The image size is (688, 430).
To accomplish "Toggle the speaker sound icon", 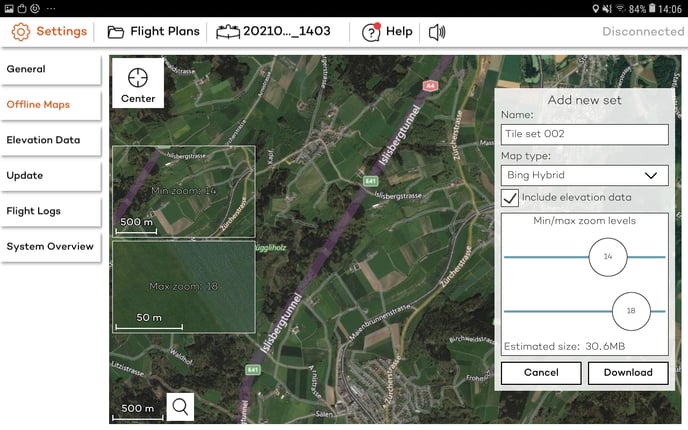I will point(437,31).
